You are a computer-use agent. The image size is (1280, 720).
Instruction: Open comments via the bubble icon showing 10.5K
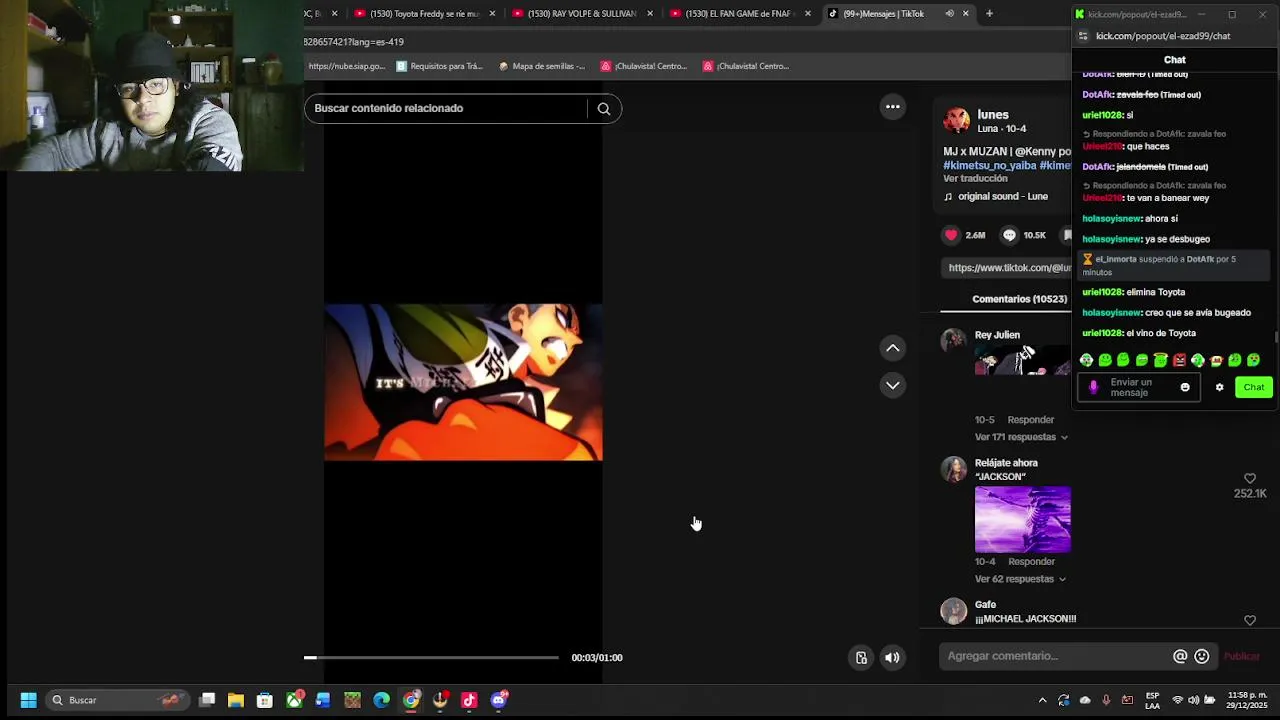pos(1009,235)
